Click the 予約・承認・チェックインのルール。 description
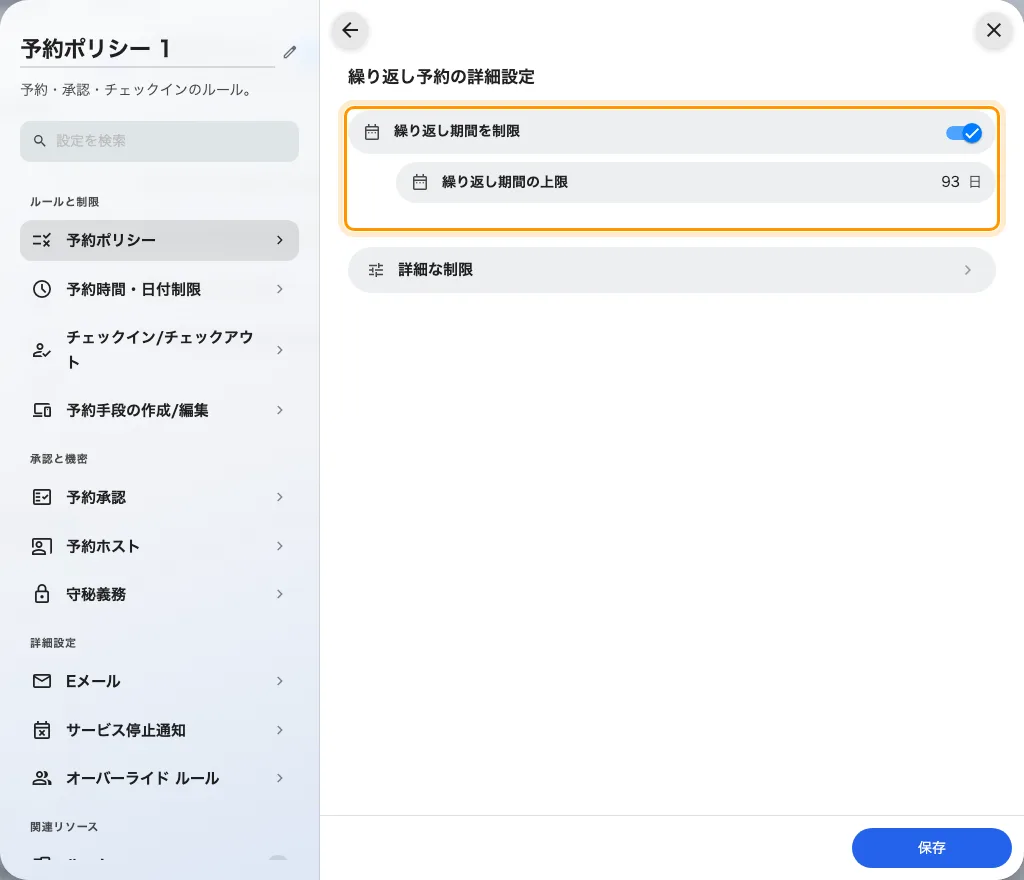 coord(137,90)
